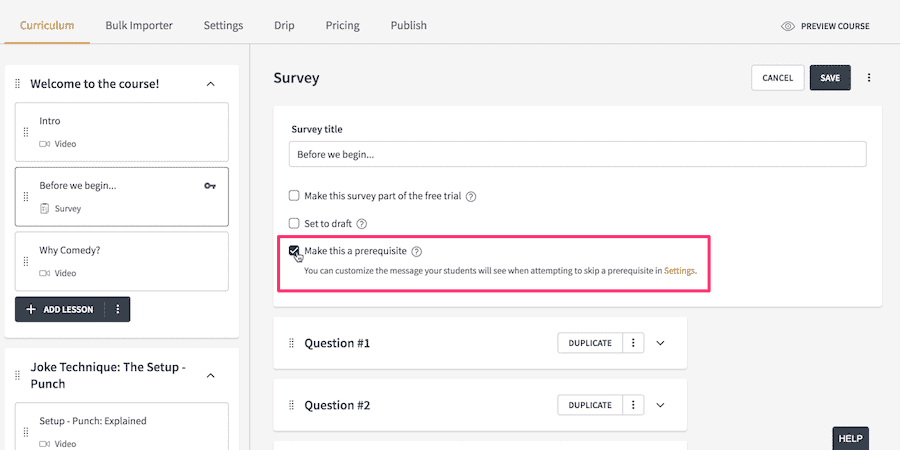The height and width of the screenshot is (450, 900).
Task: Click the survey icon under Before we begin
Action: click(44, 209)
